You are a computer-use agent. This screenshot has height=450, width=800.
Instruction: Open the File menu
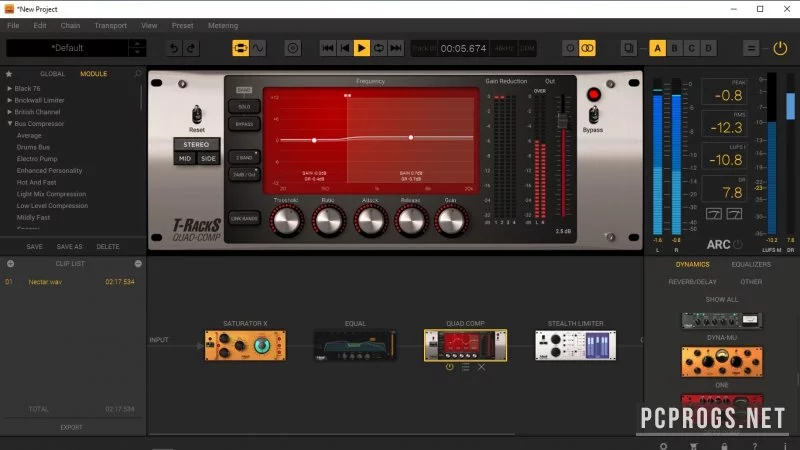tap(13, 26)
